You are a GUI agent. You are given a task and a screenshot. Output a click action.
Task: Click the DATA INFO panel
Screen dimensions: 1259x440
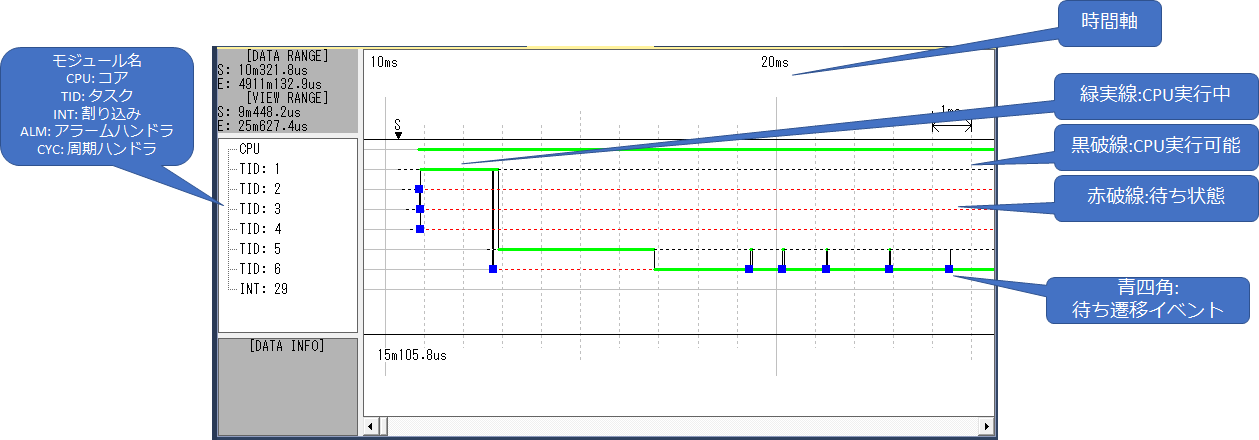click(x=287, y=385)
